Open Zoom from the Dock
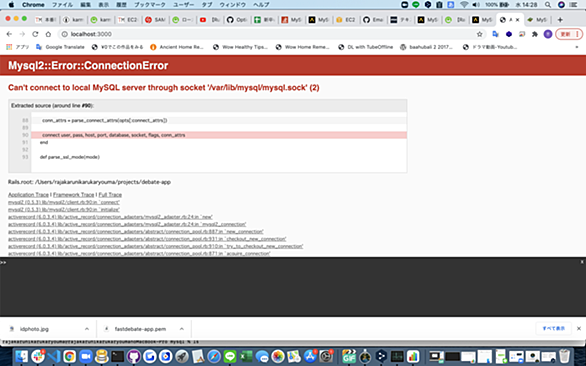586x366 pixels. pos(86,356)
